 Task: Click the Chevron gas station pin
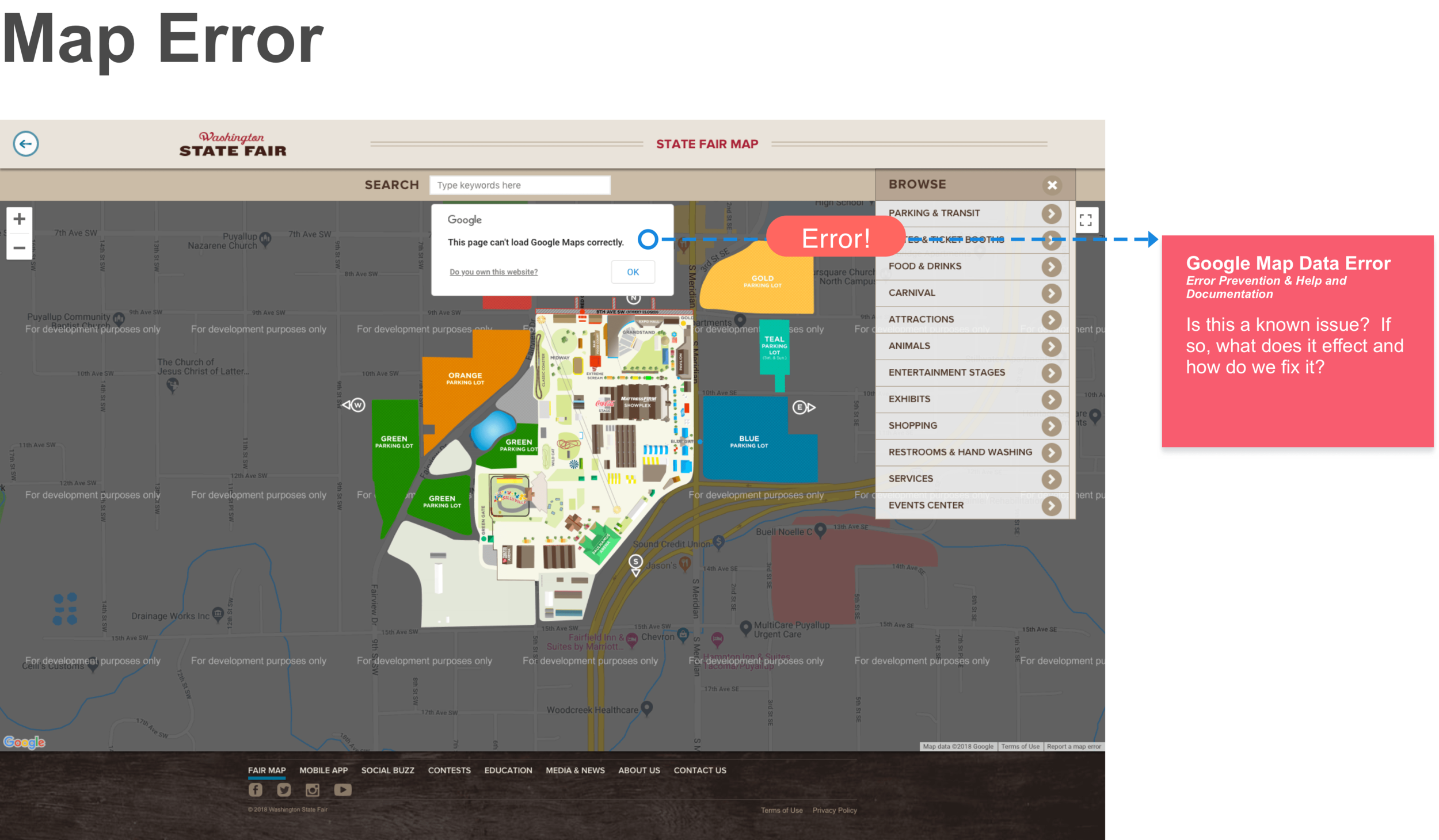pos(683,635)
